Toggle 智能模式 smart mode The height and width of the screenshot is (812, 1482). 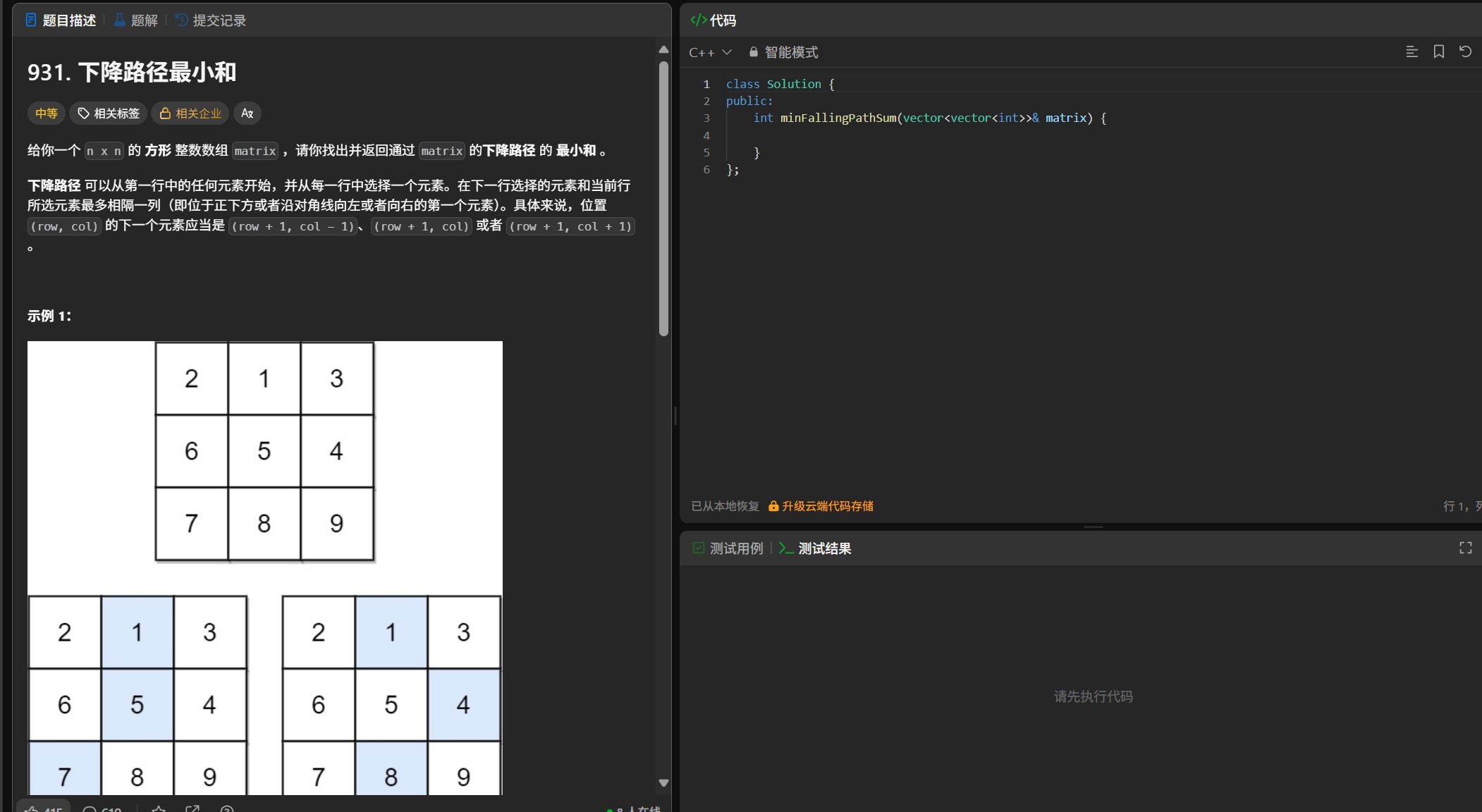pyautogui.click(x=783, y=52)
